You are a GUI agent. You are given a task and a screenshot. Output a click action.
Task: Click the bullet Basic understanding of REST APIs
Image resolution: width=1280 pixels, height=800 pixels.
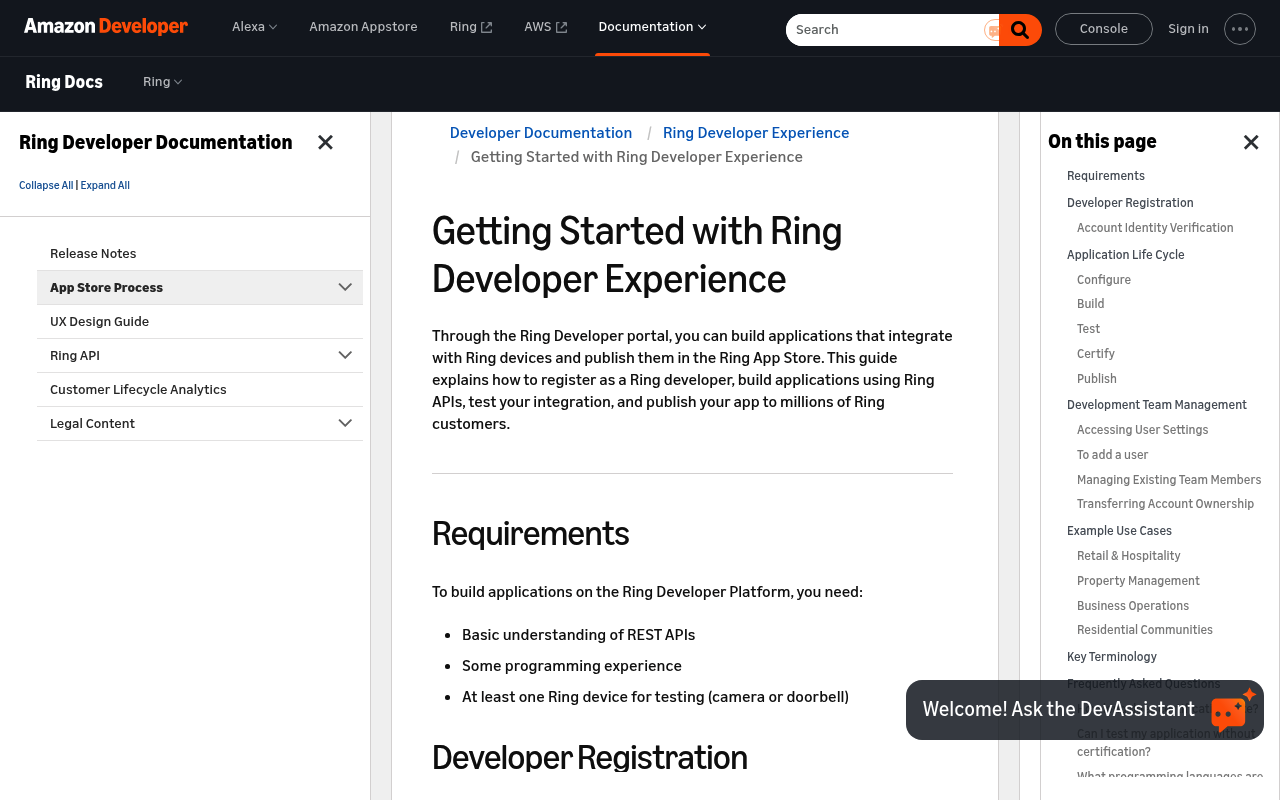click(578, 635)
